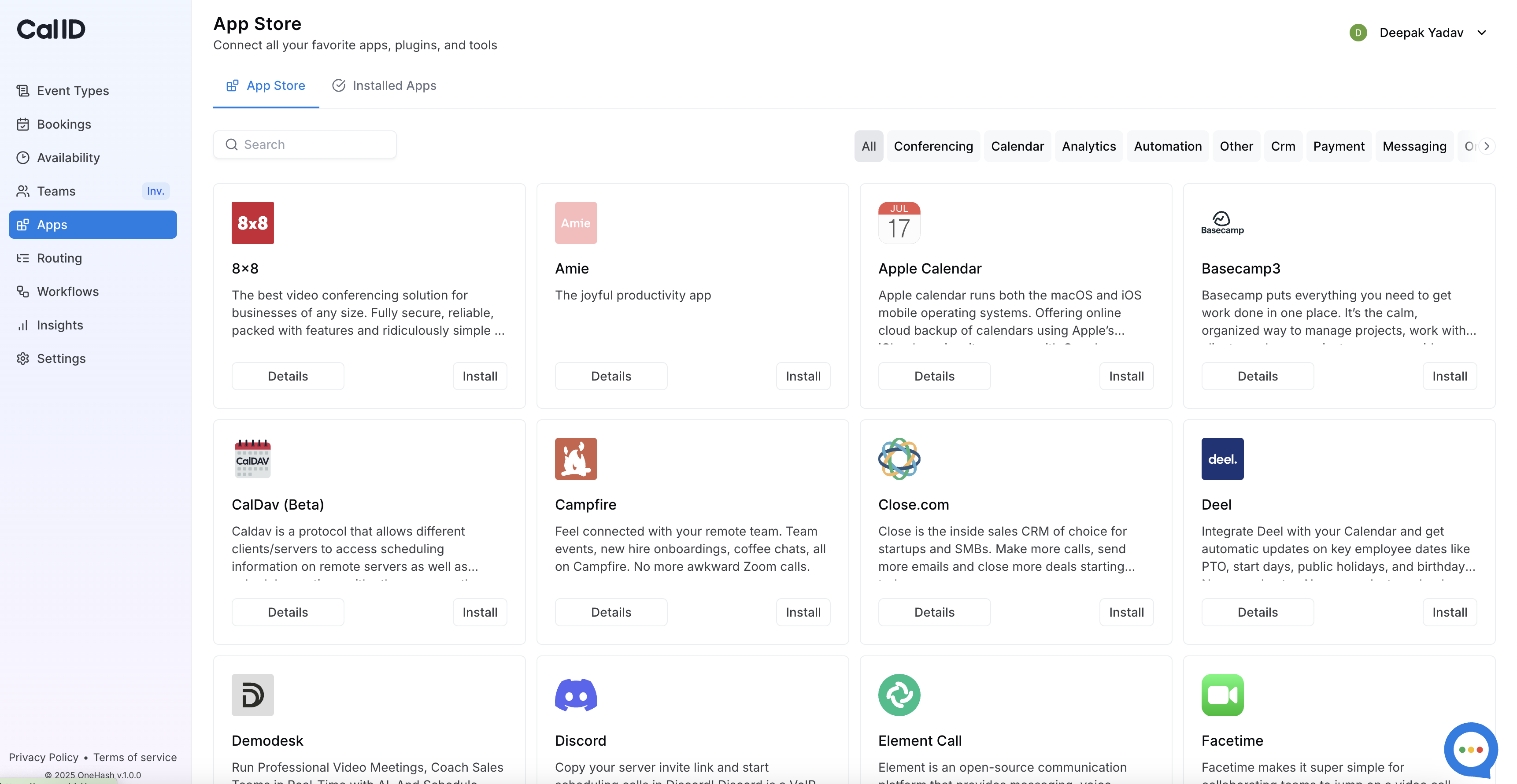The height and width of the screenshot is (784, 1517).
Task: Switch to the Installed Apps tab
Action: (x=384, y=86)
